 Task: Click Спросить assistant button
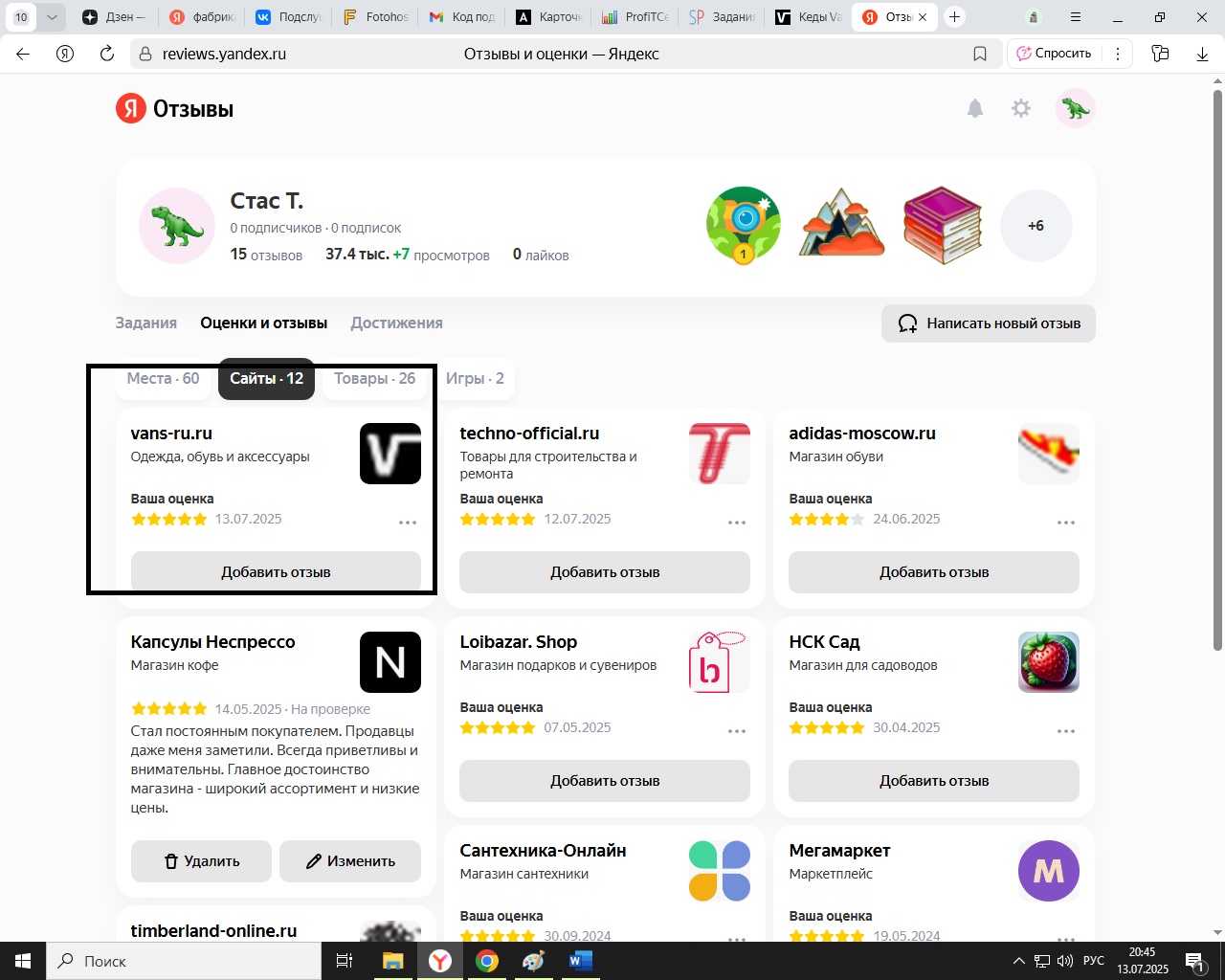point(1054,54)
